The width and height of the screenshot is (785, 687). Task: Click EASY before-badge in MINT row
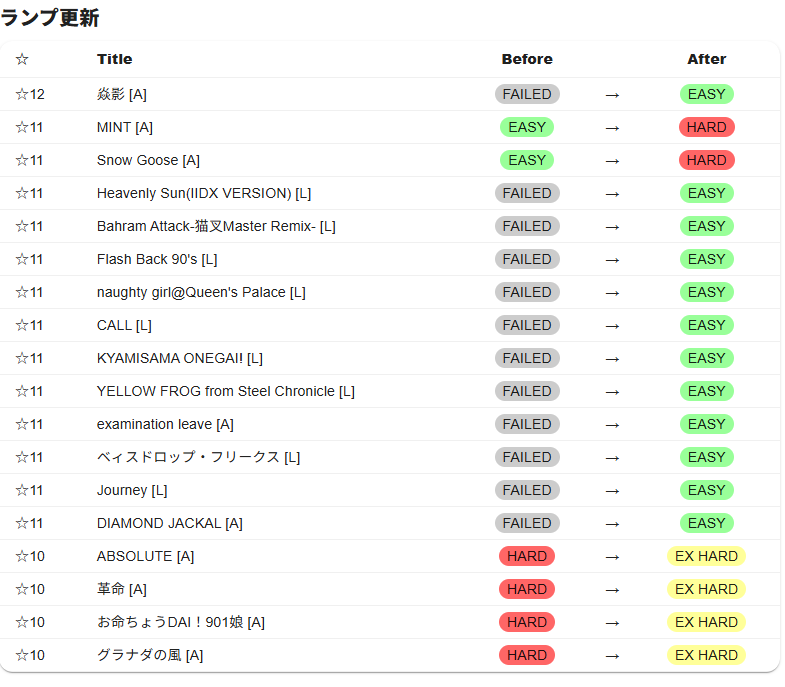click(527, 127)
